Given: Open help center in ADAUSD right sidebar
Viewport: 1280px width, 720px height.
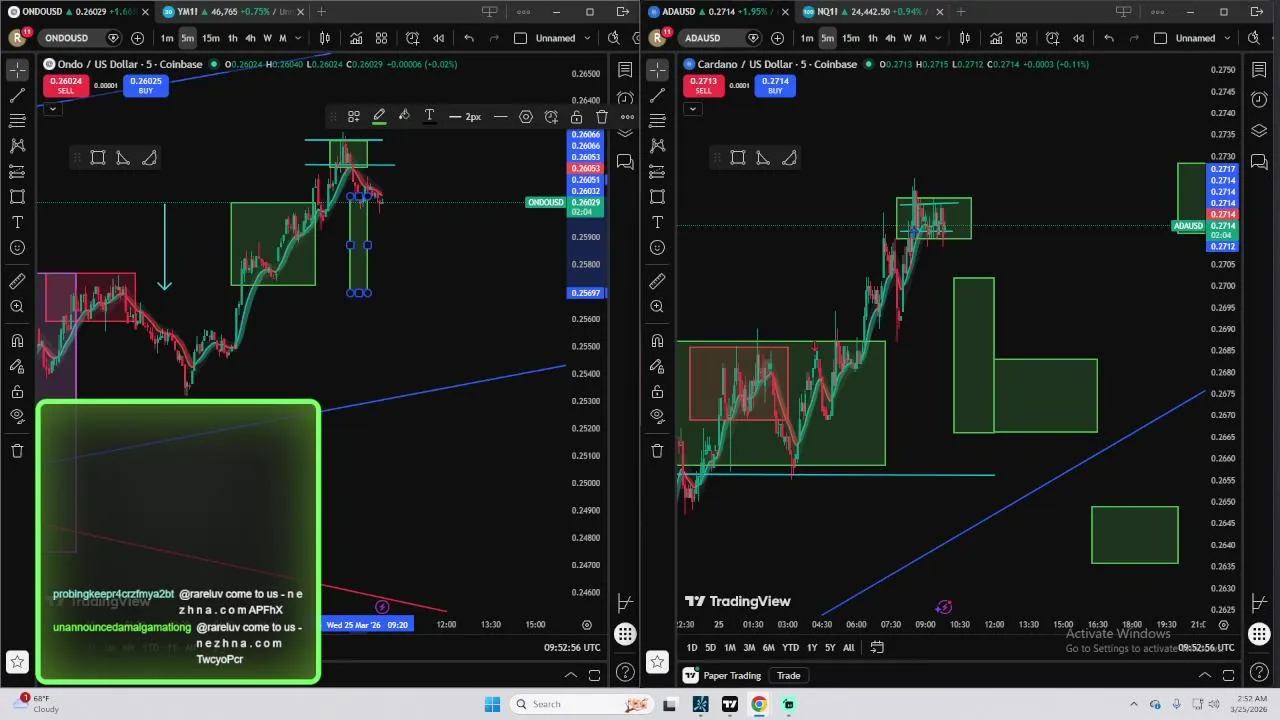Looking at the screenshot, I should pyautogui.click(x=1259, y=672).
